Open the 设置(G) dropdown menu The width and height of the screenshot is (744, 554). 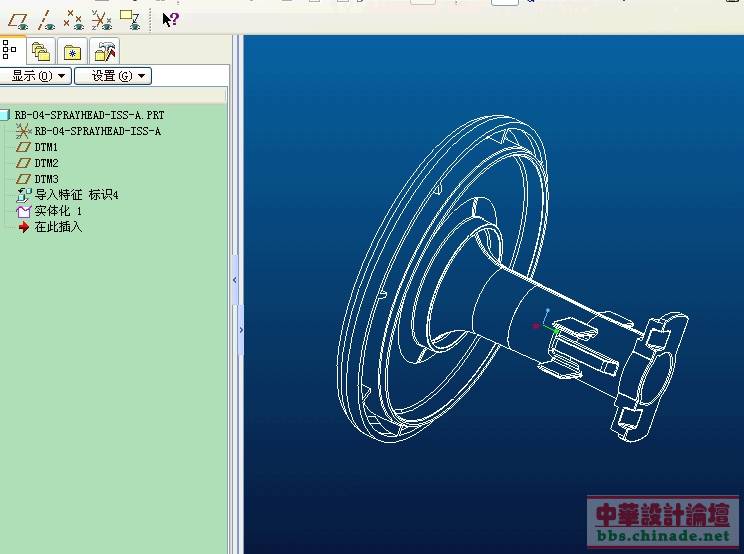[113, 76]
